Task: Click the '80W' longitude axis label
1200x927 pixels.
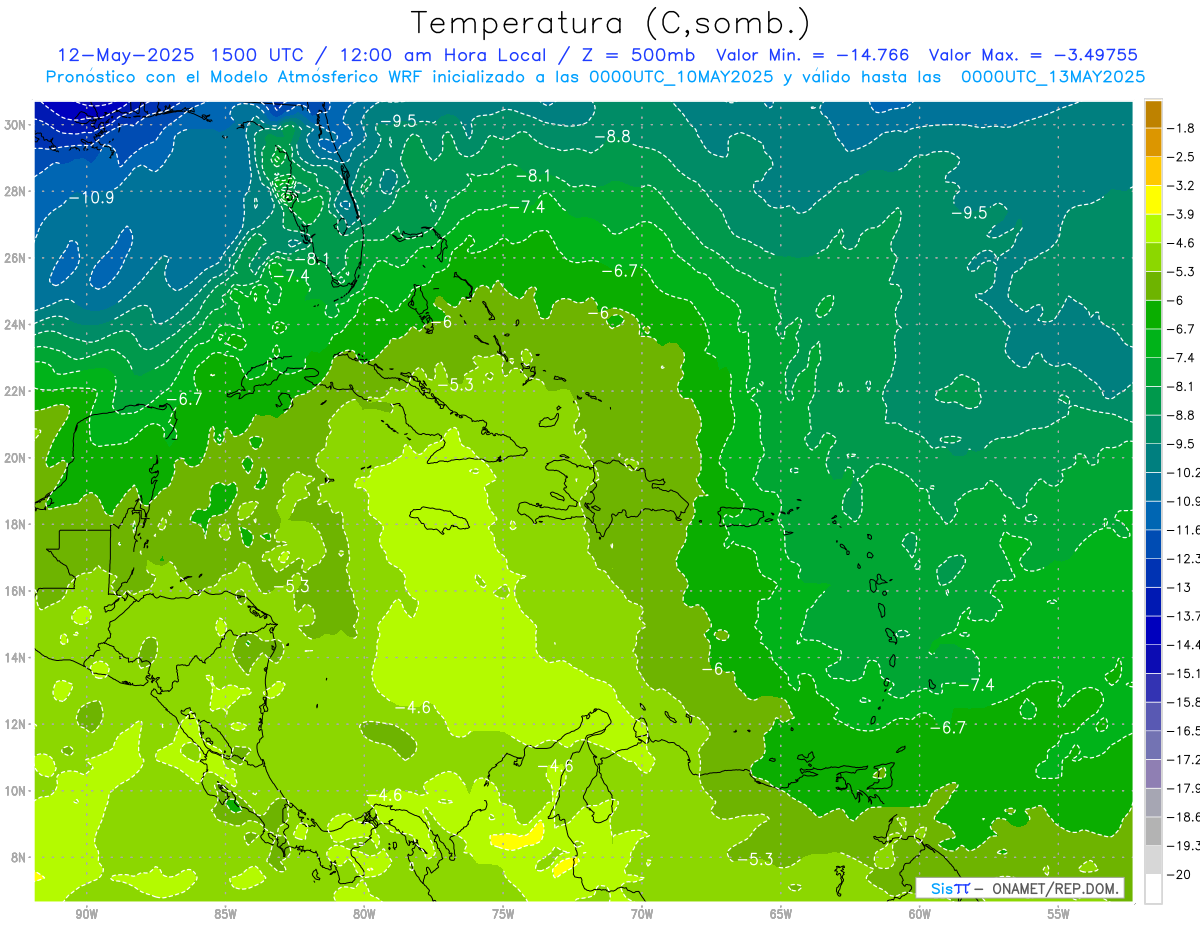Action: (x=364, y=914)
